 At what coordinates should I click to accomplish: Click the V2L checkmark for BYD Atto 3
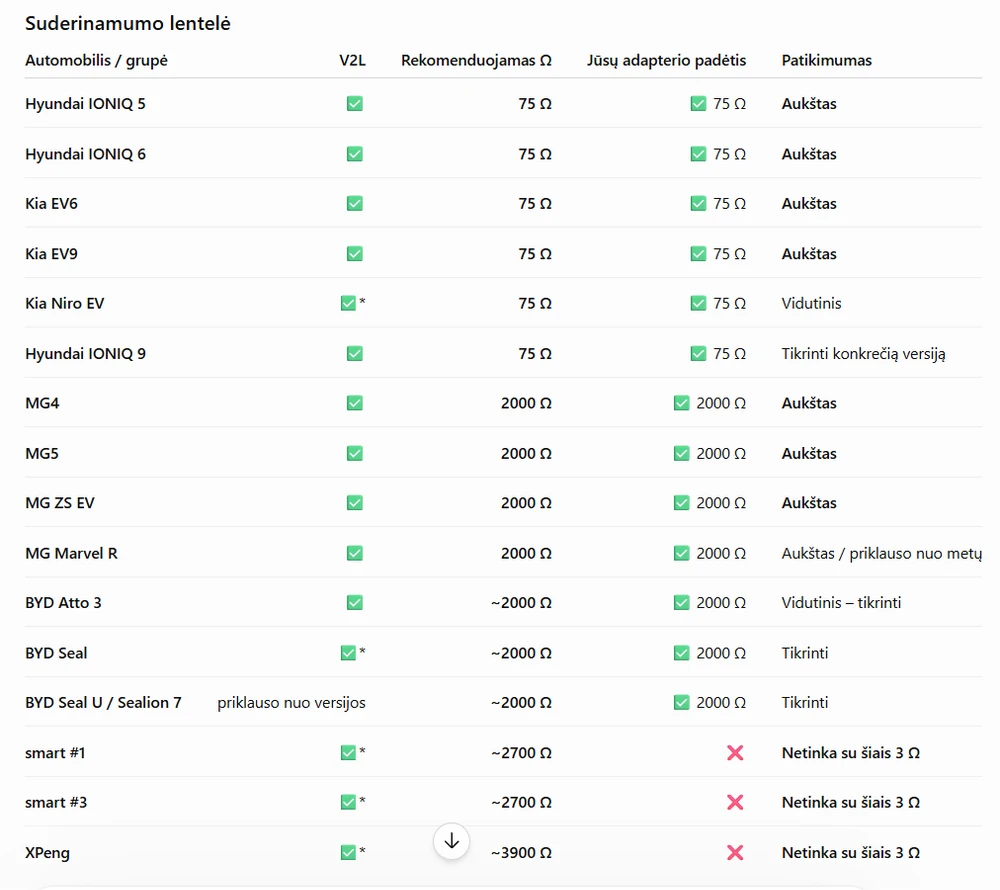(x=355, y=602)
